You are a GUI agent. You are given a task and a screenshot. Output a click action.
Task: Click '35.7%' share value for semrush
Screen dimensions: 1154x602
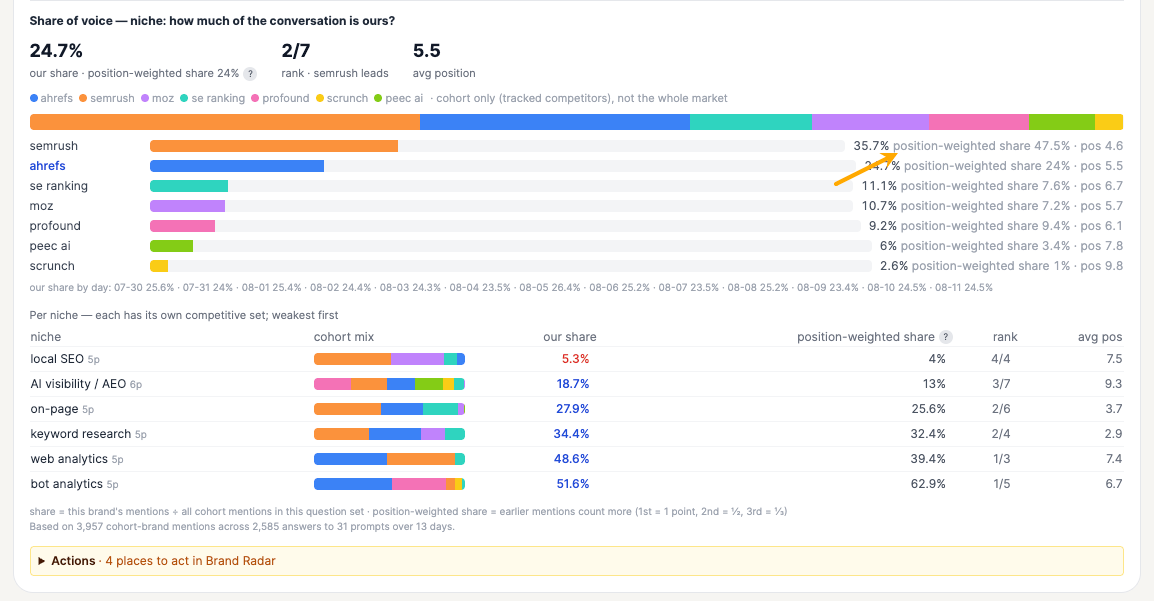click(x=871, y=146)
